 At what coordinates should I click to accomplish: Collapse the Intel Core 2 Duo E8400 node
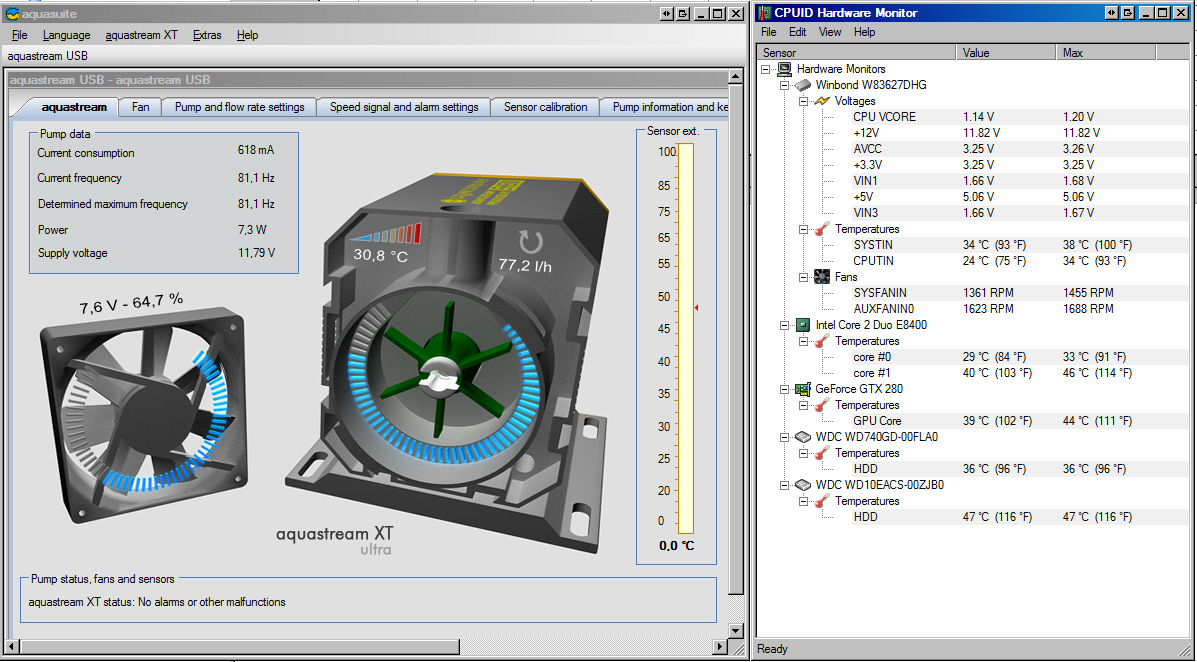click(784, 325)
